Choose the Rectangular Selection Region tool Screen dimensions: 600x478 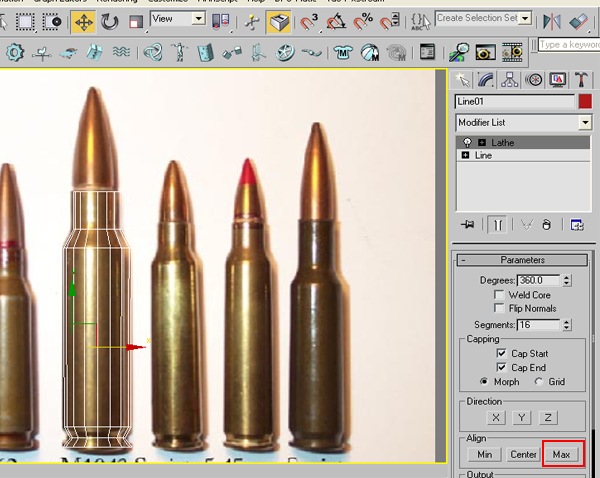pos(25,22)
